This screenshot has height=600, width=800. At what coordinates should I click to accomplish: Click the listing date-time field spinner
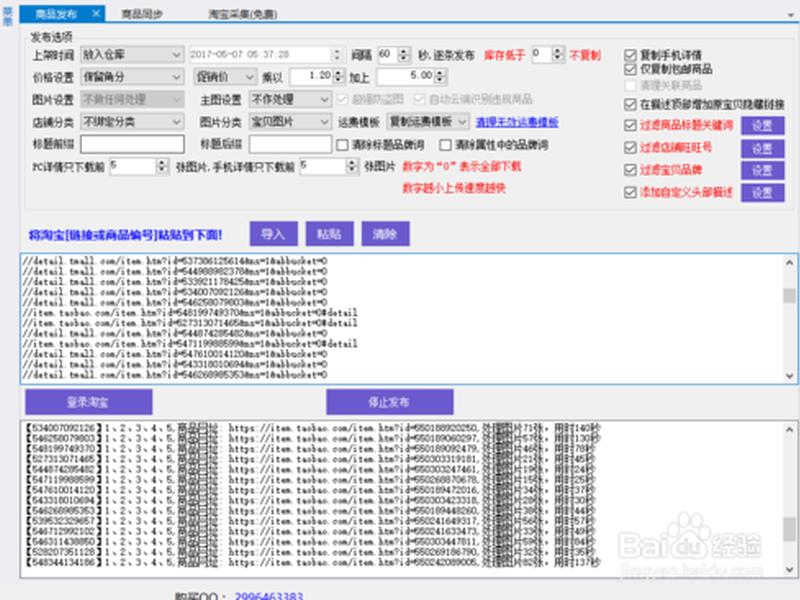coord(337,55)
